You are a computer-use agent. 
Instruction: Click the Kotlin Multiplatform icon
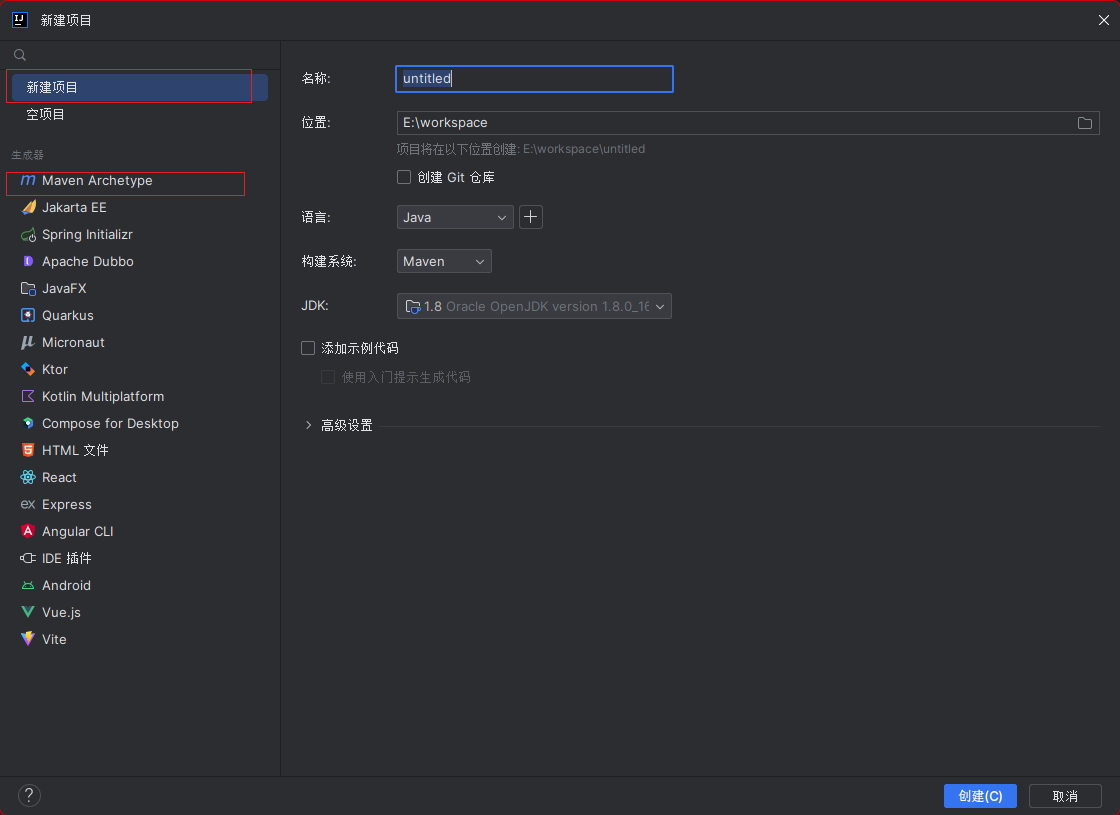pos(28,396)
